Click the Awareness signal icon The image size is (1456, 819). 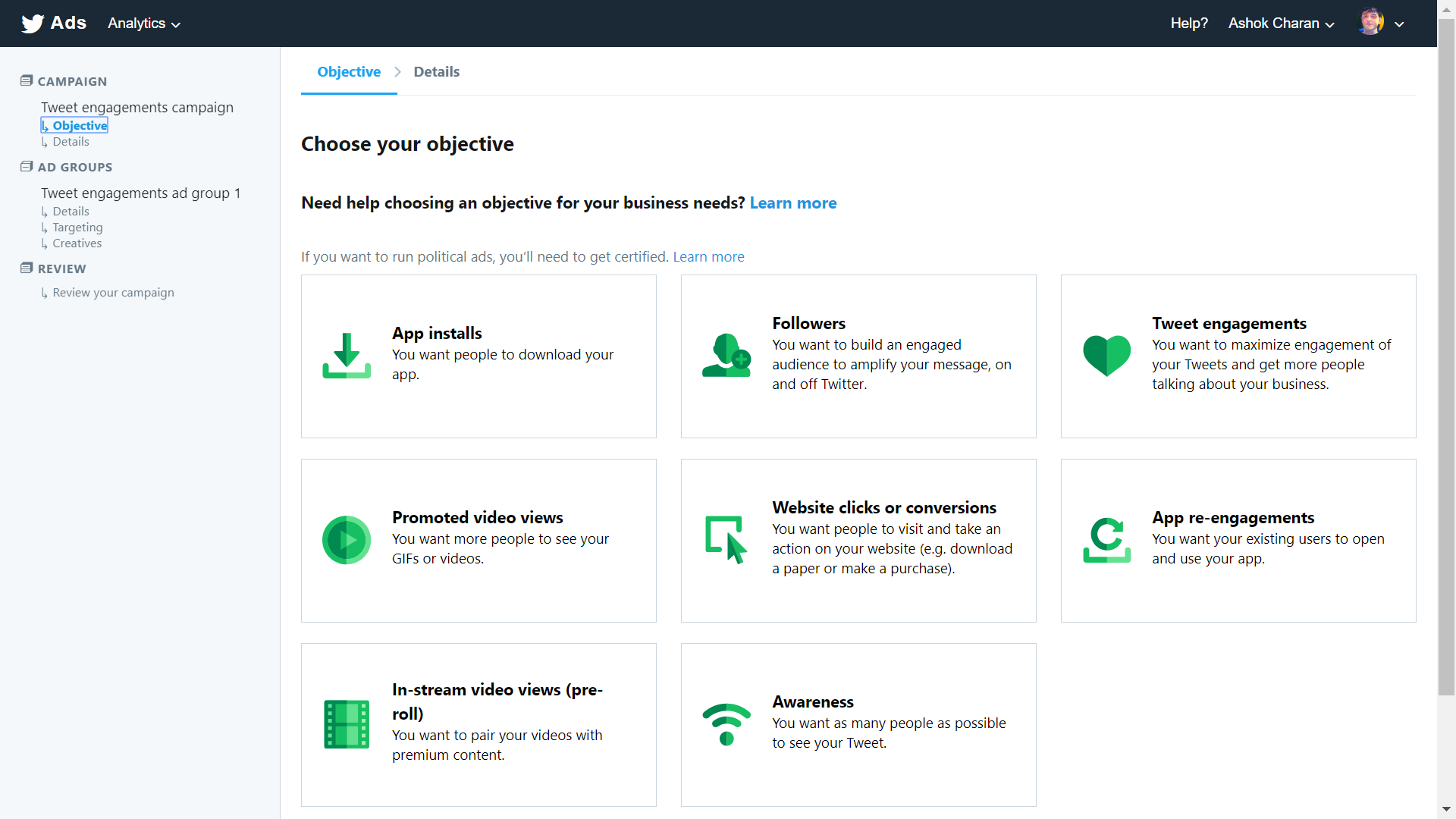click(x=726, y=724)
